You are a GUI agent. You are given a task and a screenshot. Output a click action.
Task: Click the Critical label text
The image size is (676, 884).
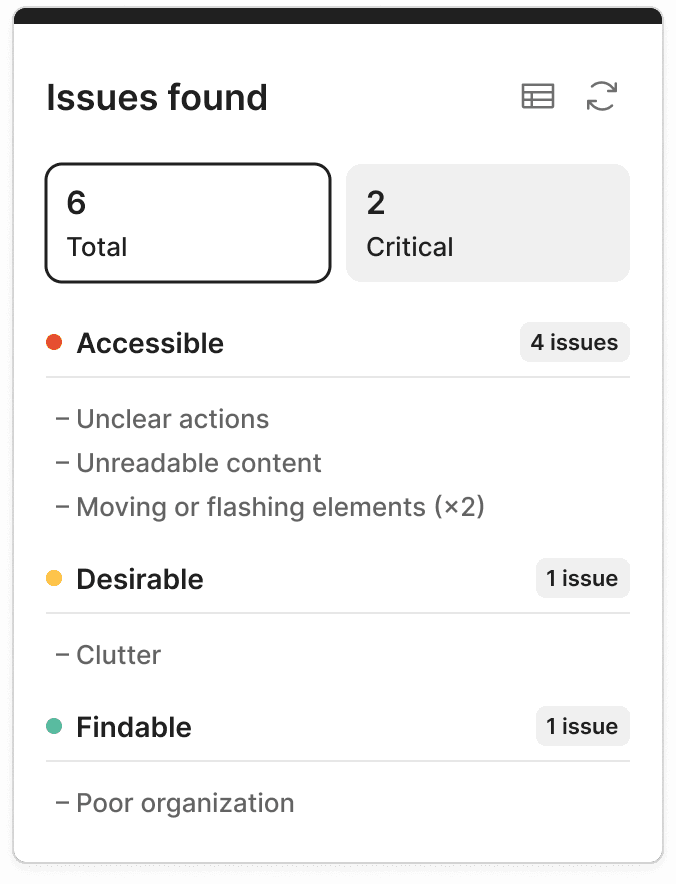pyautogui.click(x=410, y=247)
